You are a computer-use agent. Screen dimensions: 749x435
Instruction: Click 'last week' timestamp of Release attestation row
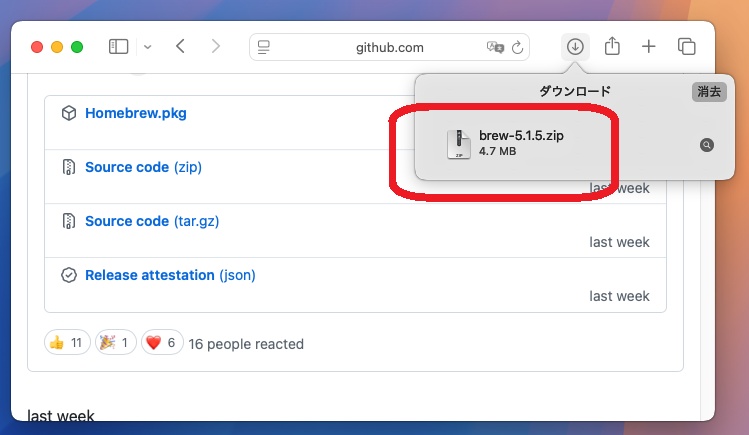pos(619,296)
